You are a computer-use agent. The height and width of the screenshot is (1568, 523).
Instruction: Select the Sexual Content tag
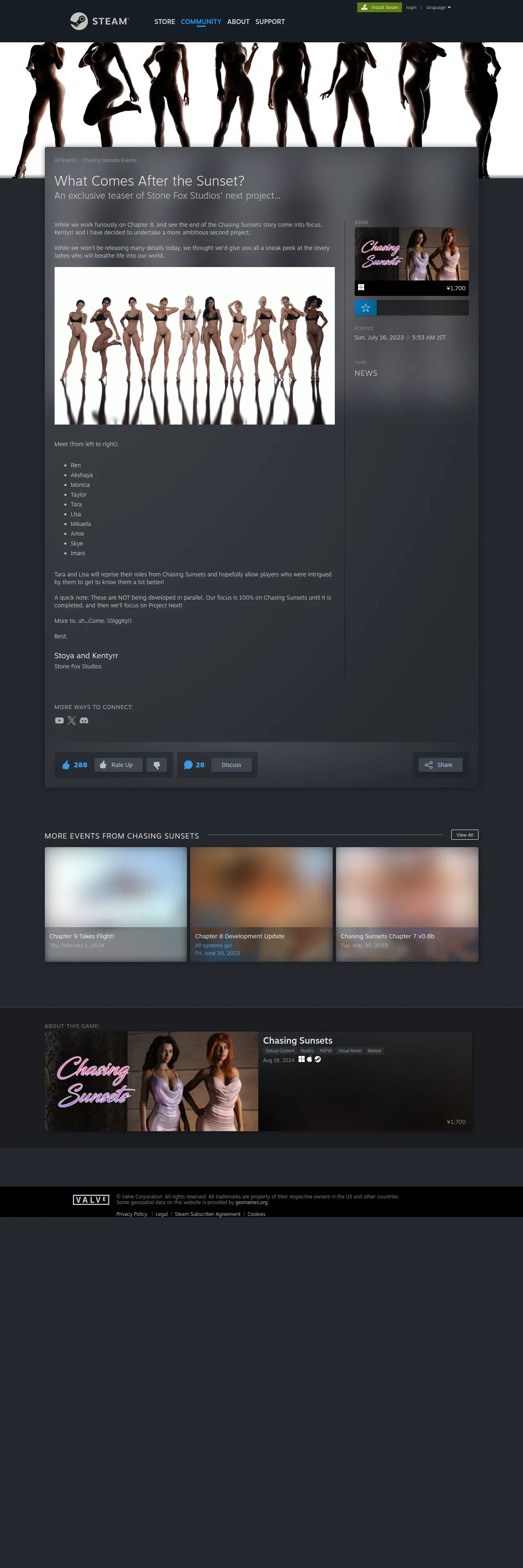point(280,1051)
